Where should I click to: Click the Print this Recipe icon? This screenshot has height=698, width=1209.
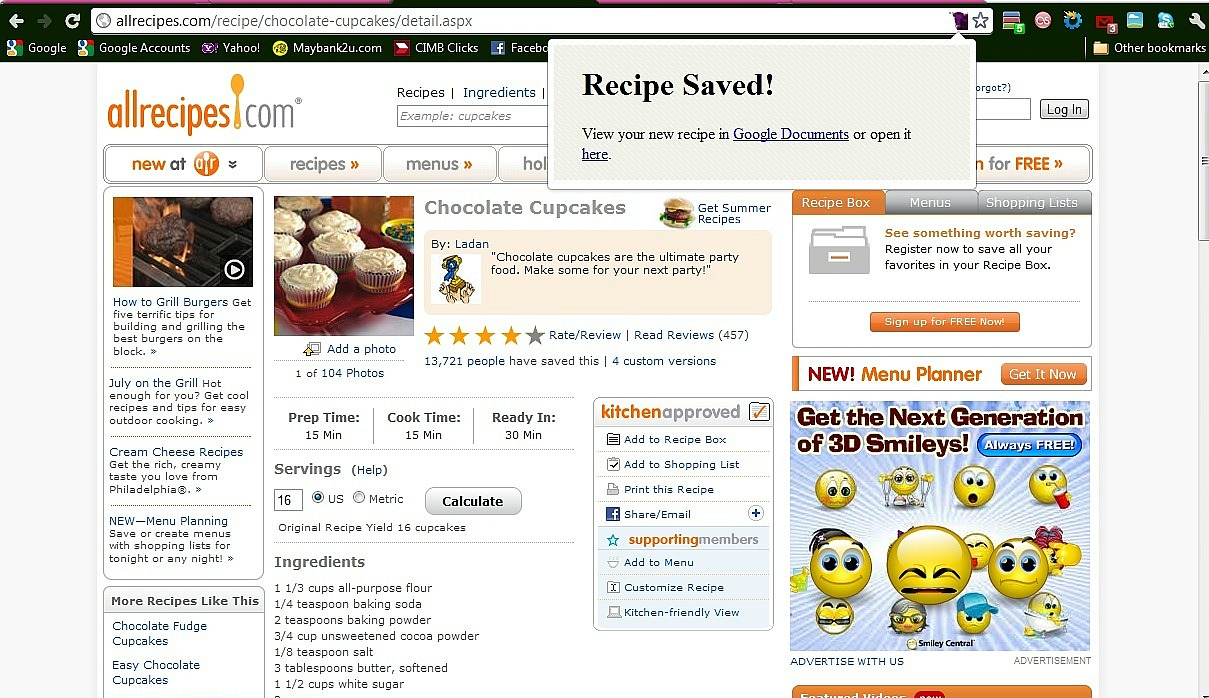click(613, 489)
